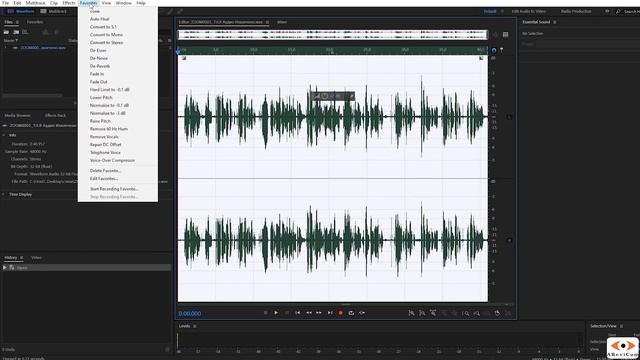Open the Edit menu
640x360 pixels.
[x=17, y=3]
